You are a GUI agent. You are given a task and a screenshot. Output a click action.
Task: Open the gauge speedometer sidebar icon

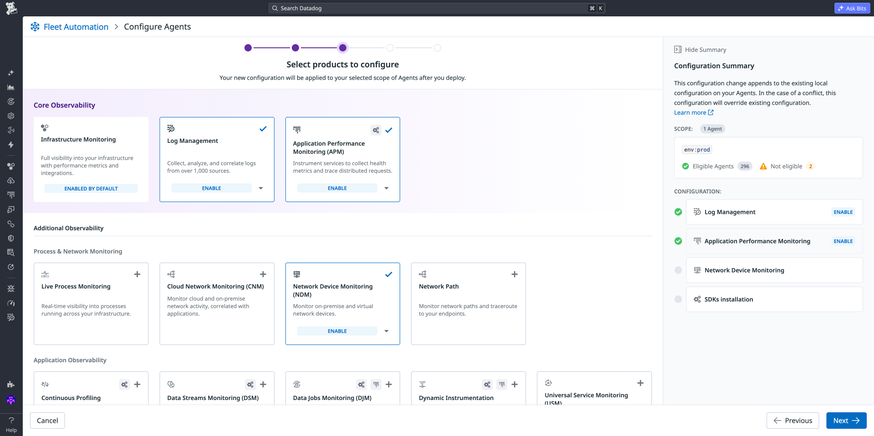click(x=11, y=303)
